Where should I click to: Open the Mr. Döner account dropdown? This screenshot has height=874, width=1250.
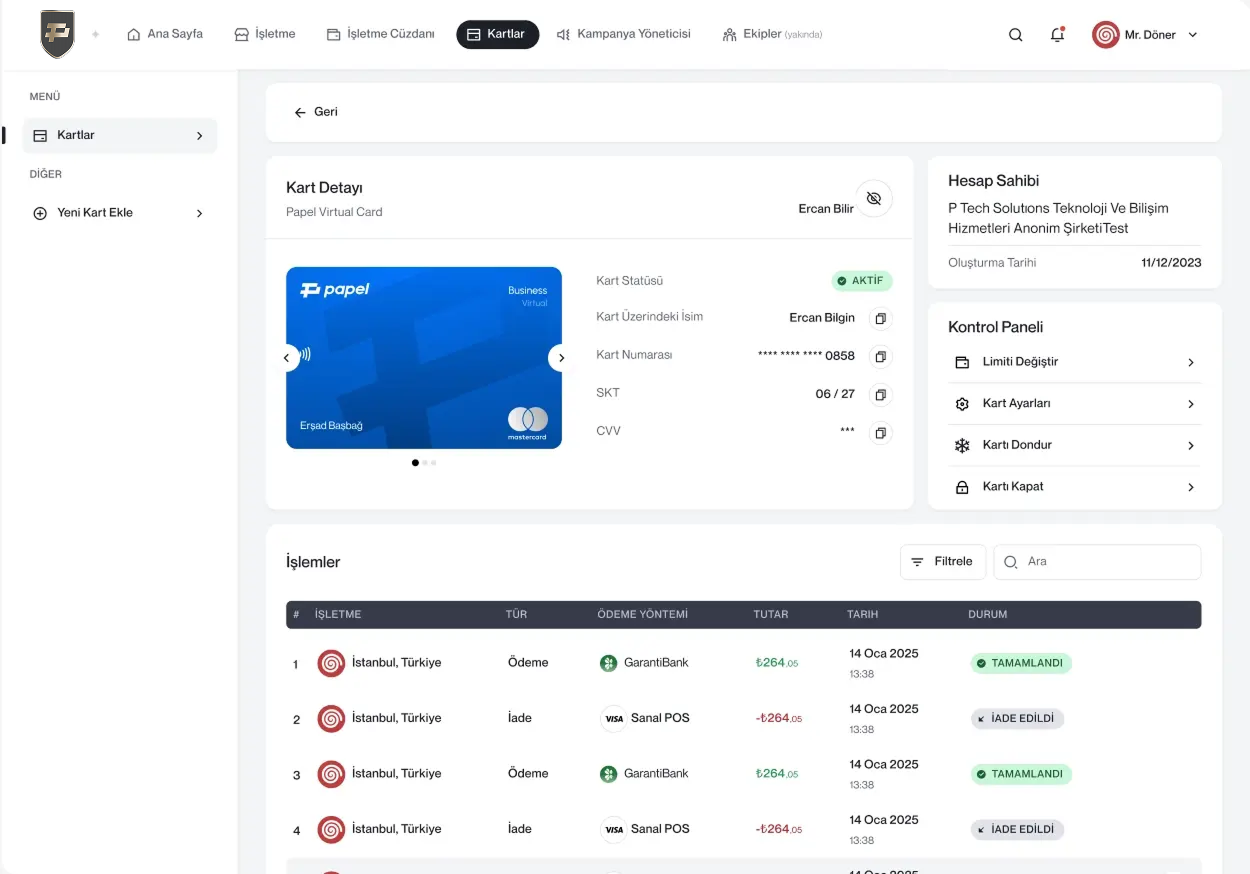click(1145, 35)
